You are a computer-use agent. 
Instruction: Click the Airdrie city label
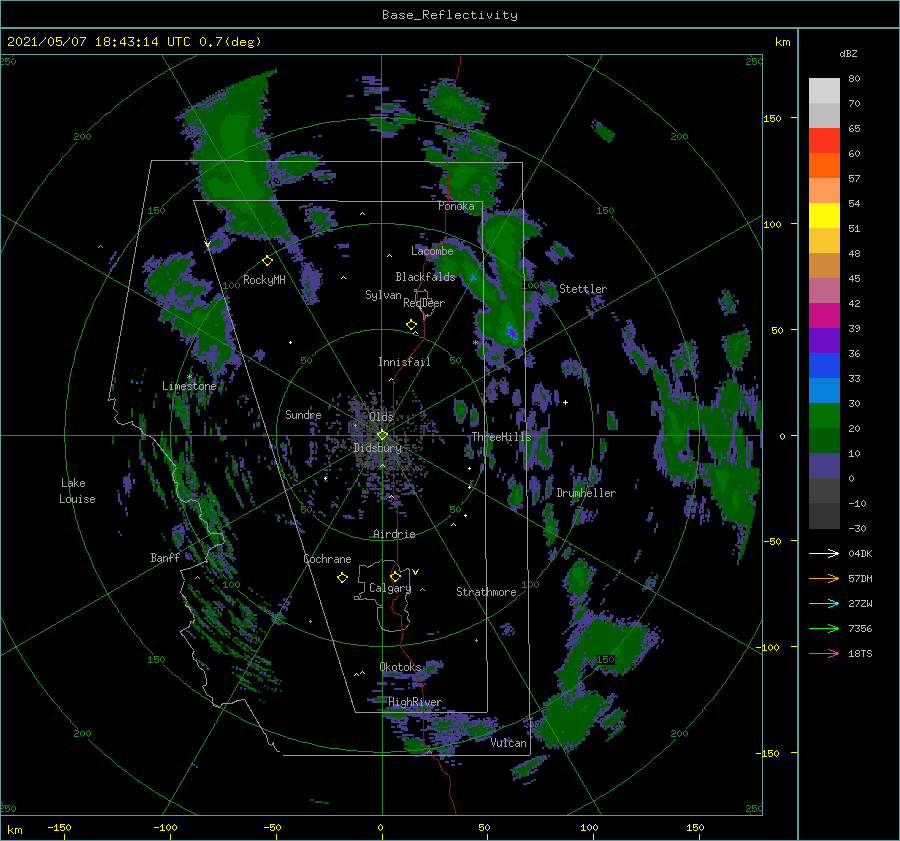(x=394, y=534)
